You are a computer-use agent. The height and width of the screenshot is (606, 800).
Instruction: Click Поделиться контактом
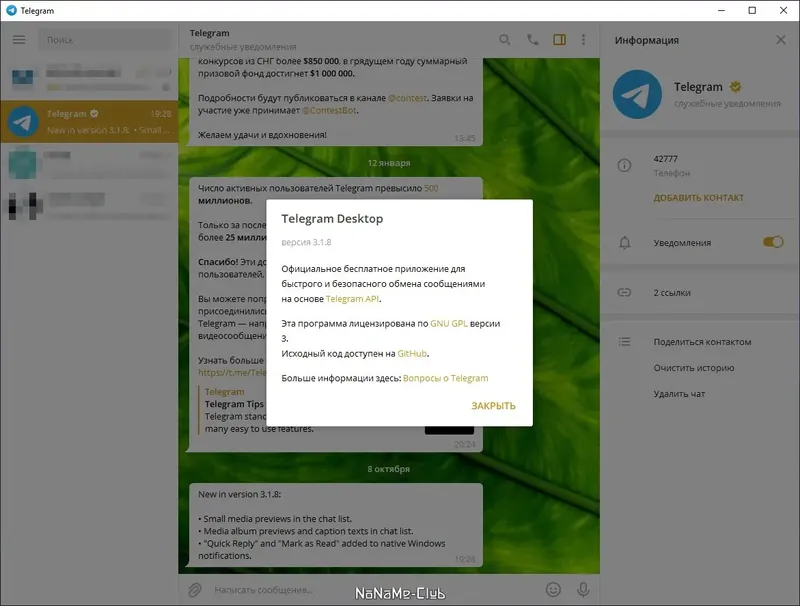click(x=702, y=342)
